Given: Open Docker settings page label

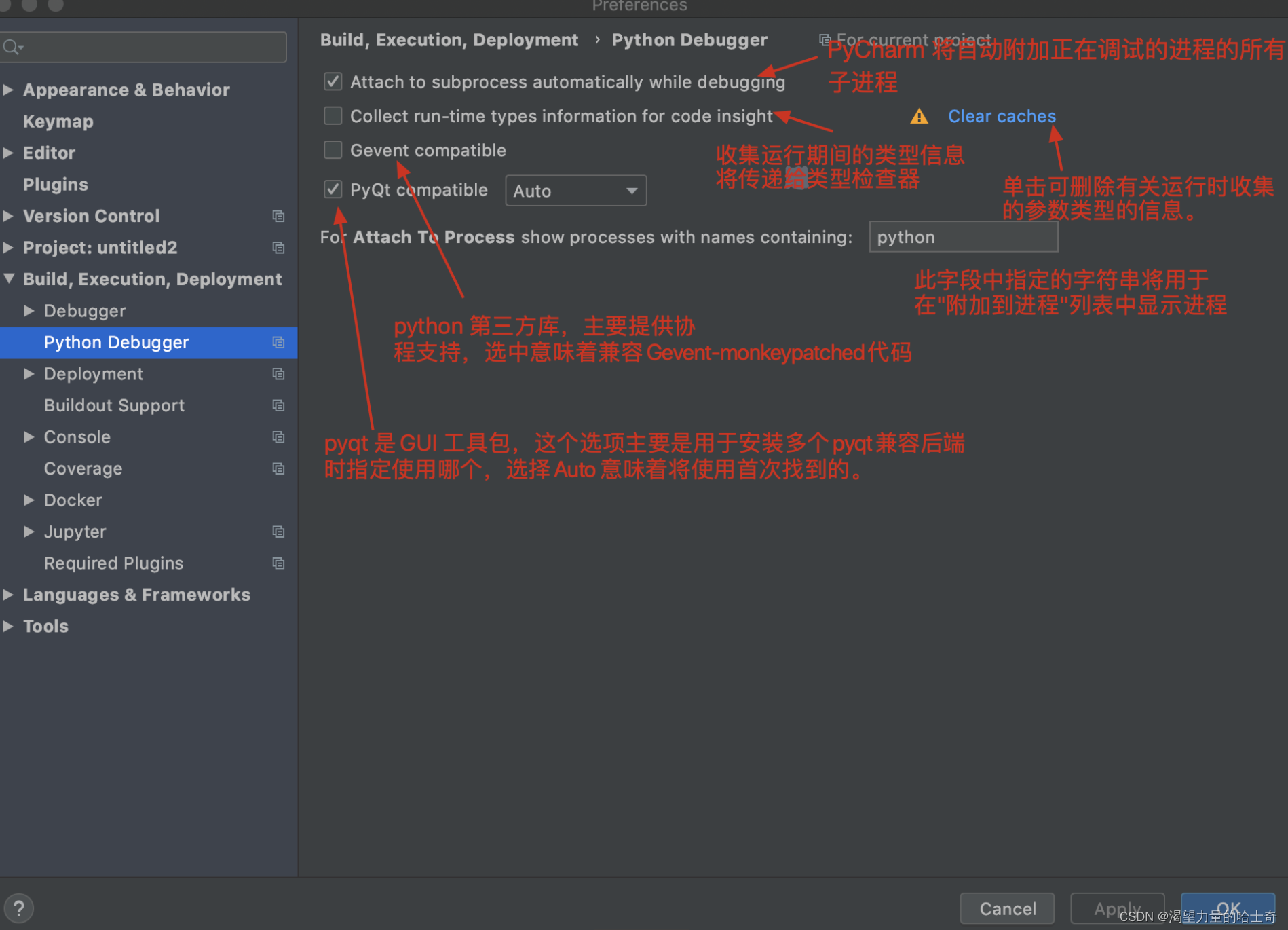Looking at the screenshot, I should [x=73, y=500].
